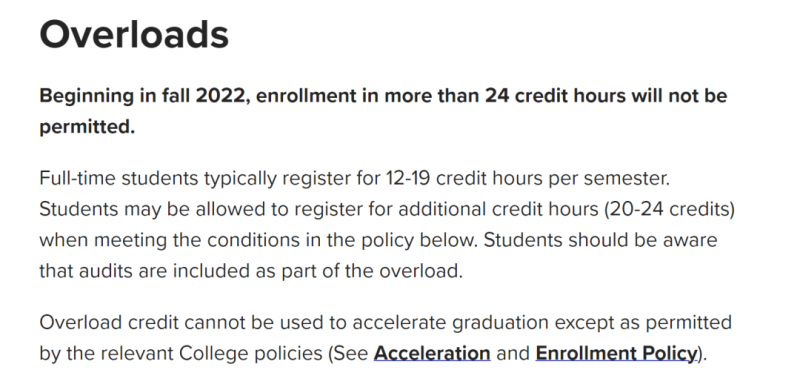The image size is (800, 390).
Task: Open the Acceleration policy link
Action: pos(432,353)
